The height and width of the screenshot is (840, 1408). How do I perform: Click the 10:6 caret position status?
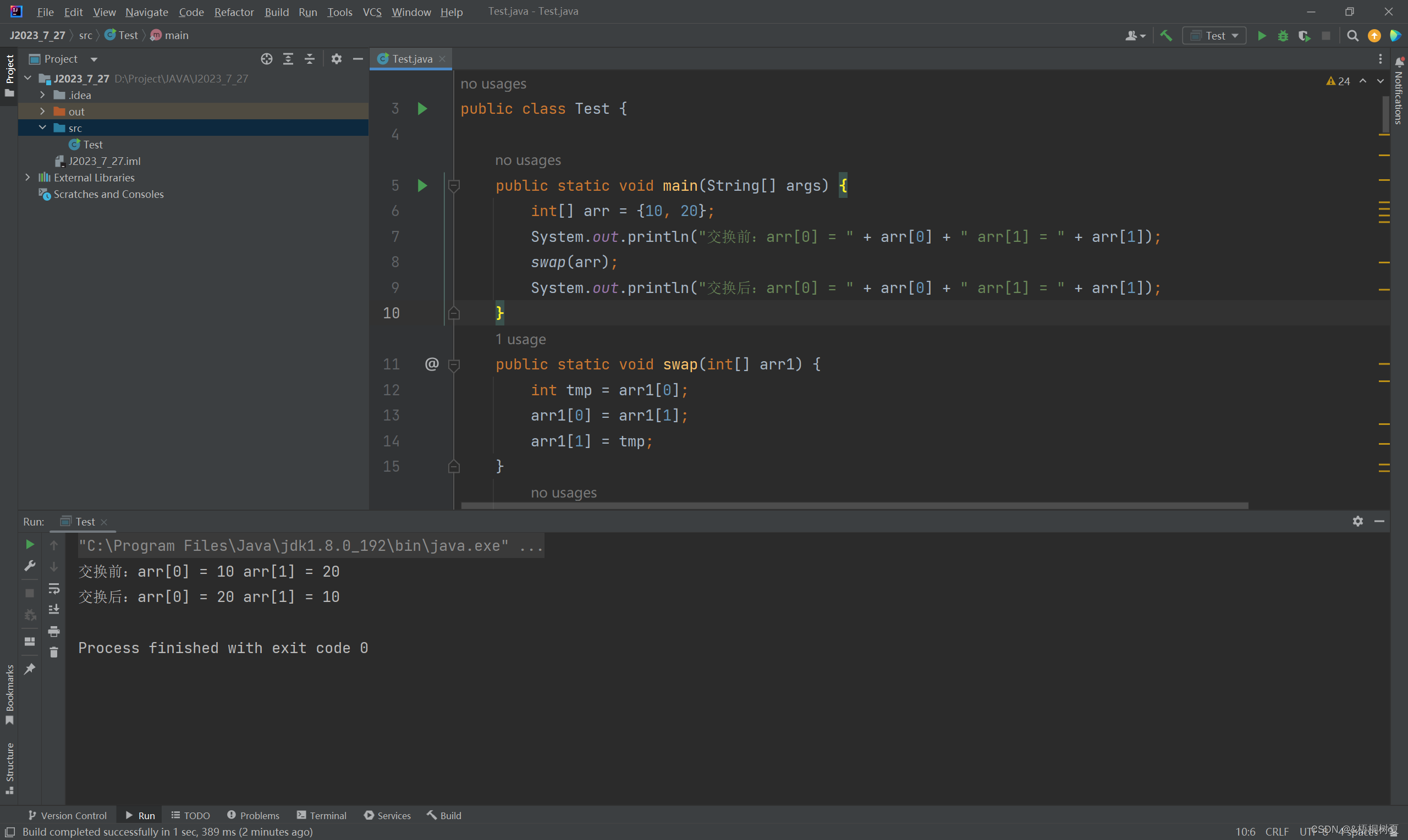pyautogui.click(x=1245, y=832)
